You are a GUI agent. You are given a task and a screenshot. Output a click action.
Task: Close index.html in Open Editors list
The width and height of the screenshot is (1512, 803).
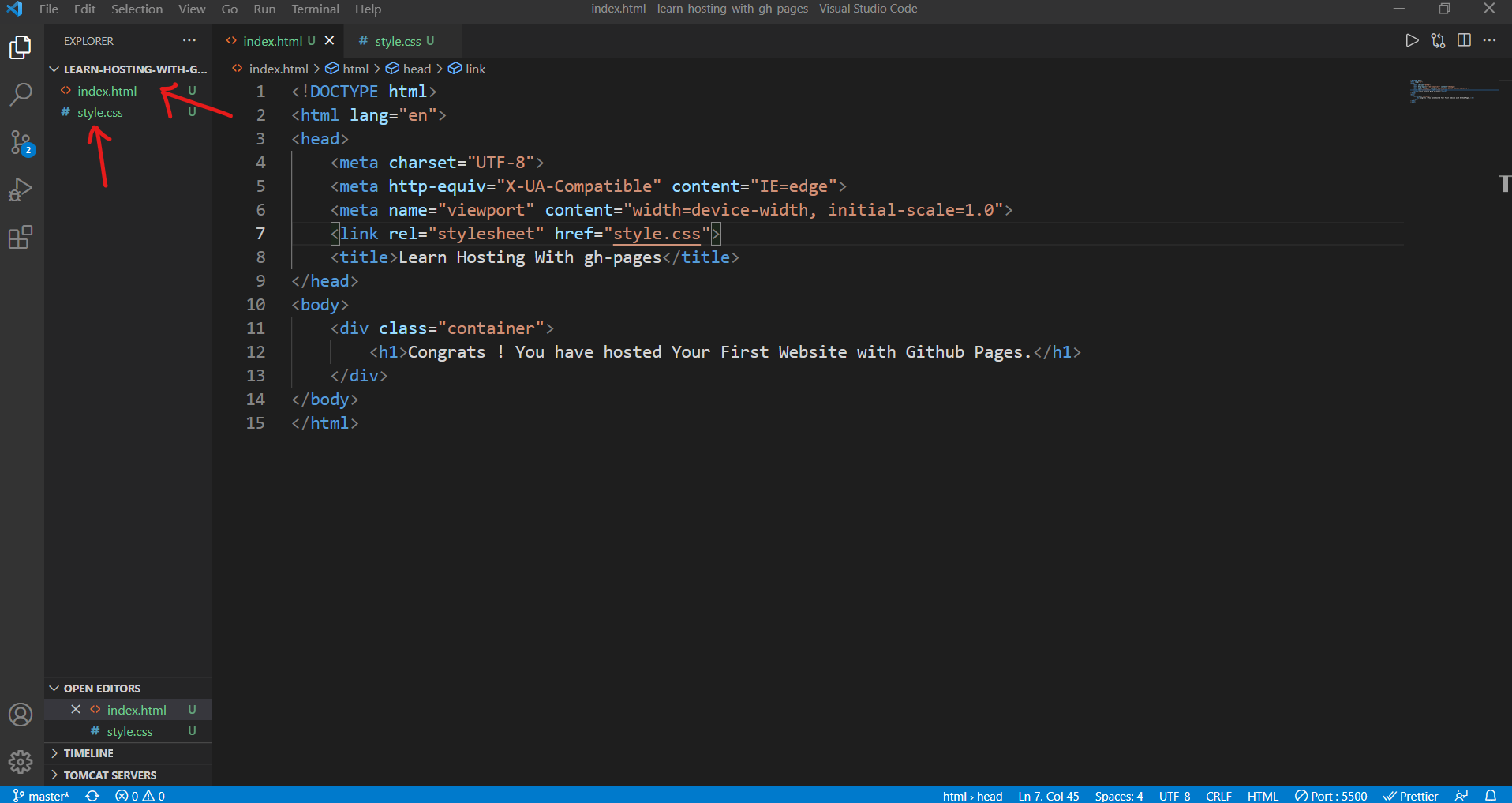76,709
